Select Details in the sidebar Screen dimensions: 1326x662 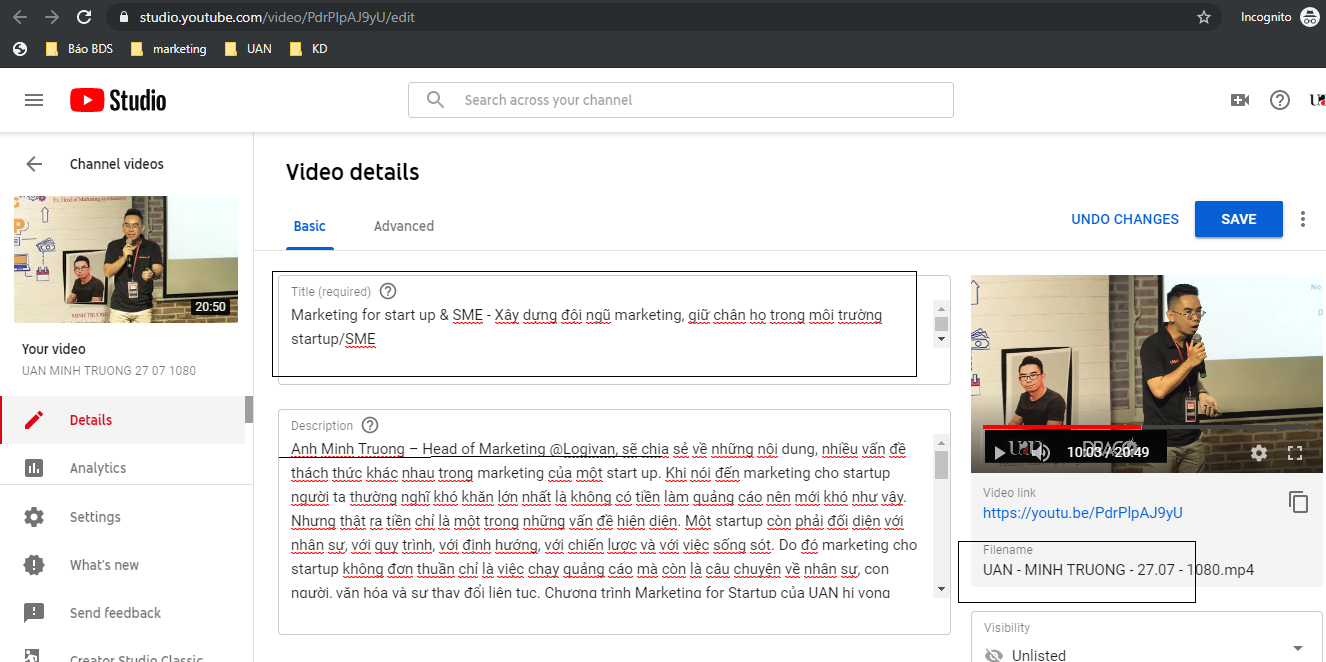pos(122,420)
